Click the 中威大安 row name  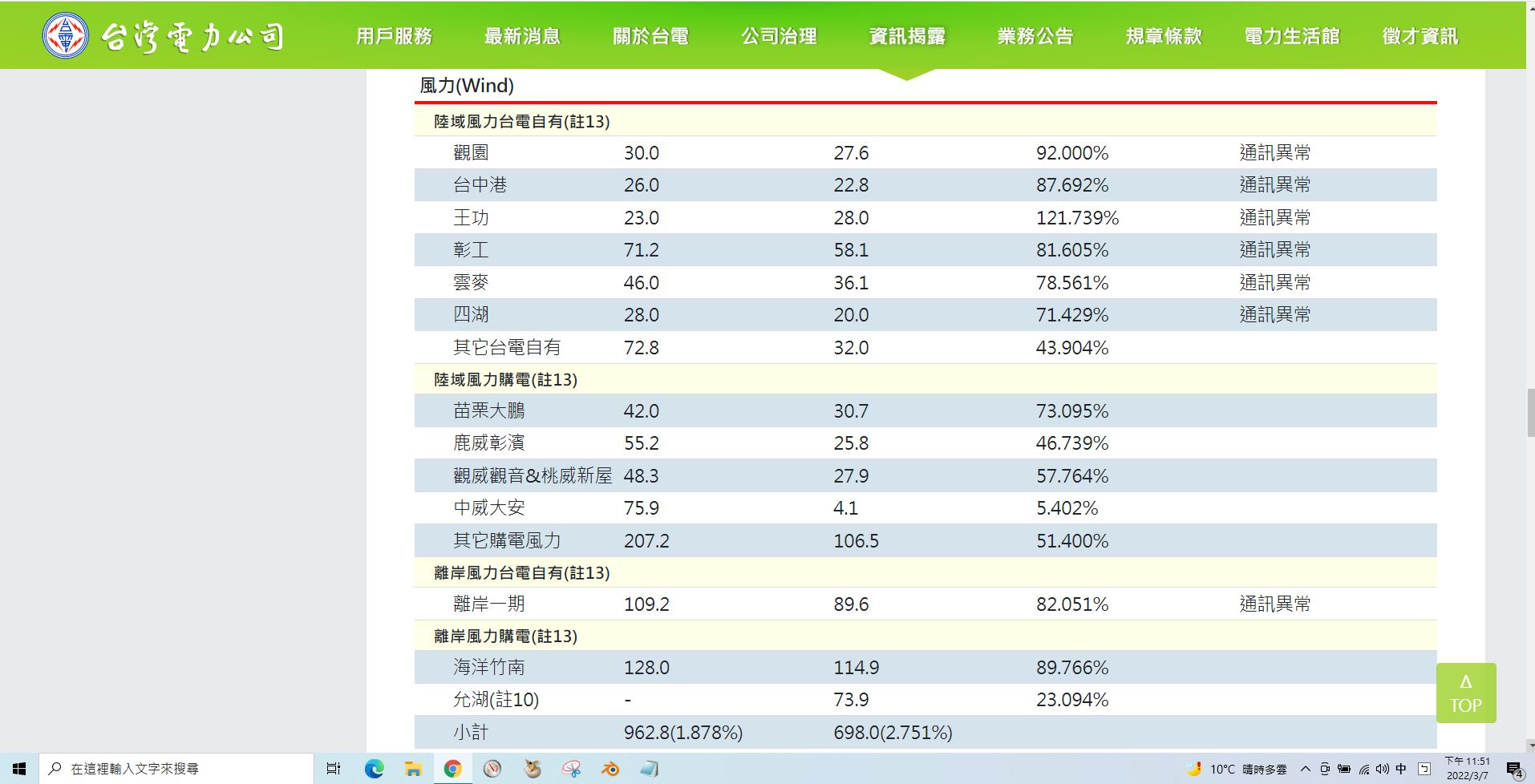click(489, 507)
